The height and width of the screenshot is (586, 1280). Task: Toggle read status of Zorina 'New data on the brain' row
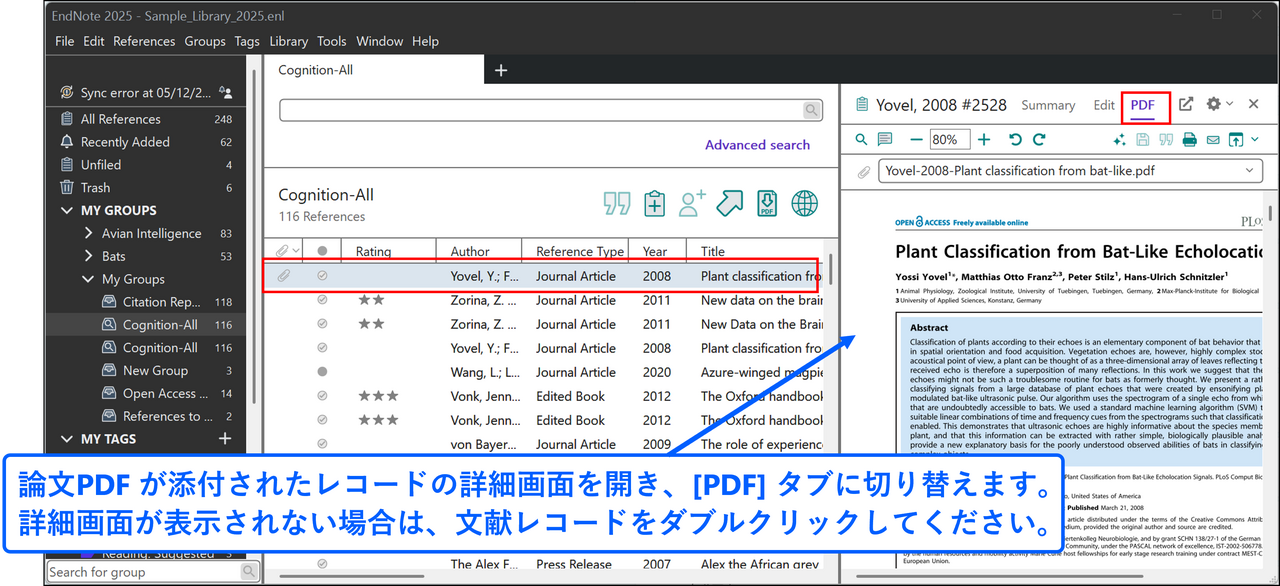coord(322,300)
